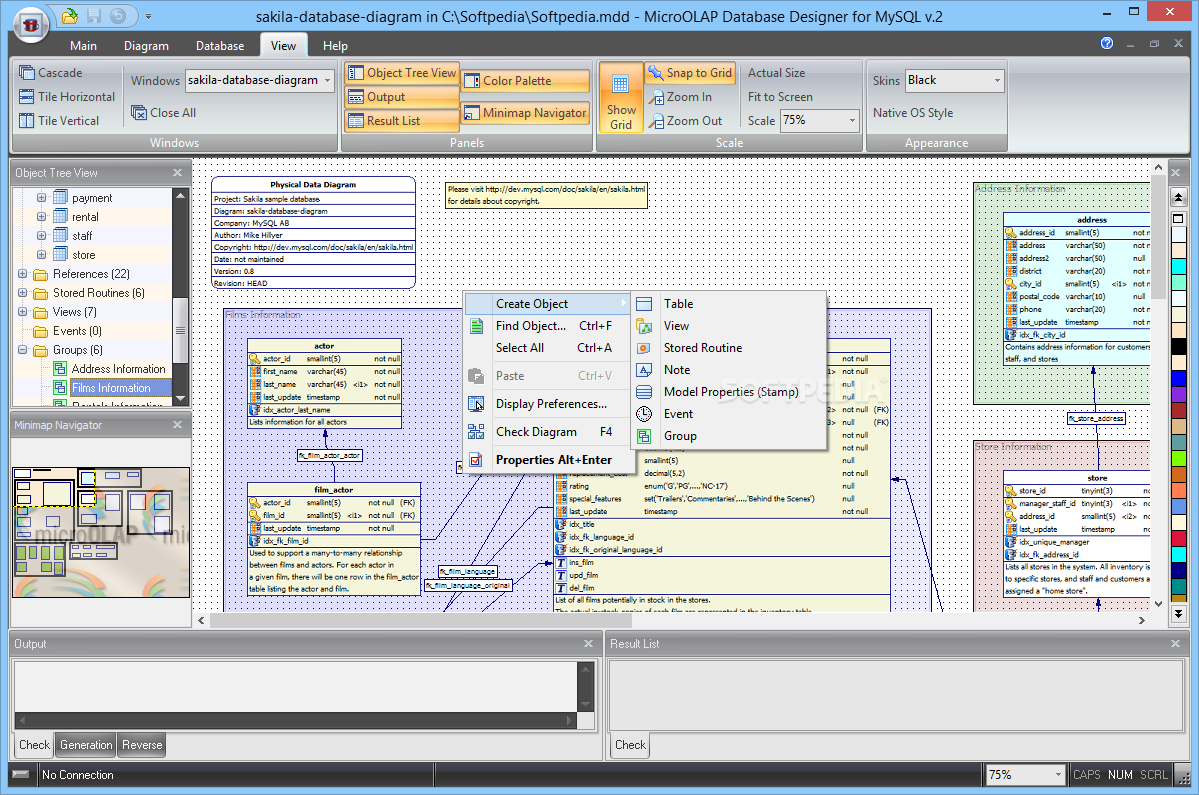Click Tile Vertical icon
1199x795 pixels.
(x=27, y=120)
